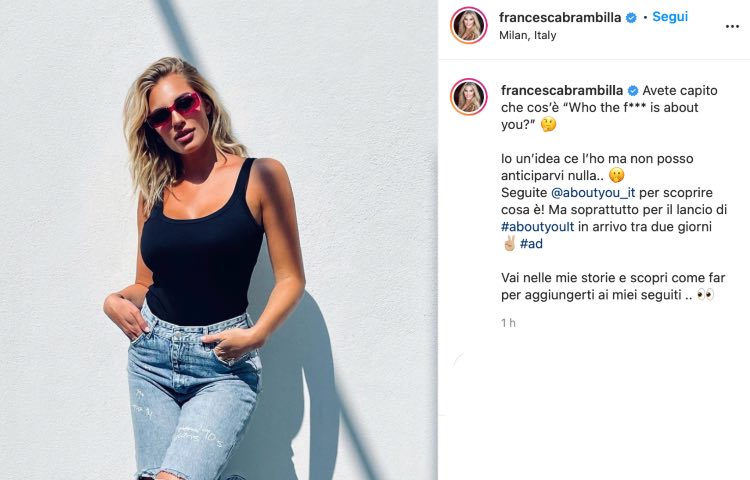Click the caption profile avatar
The image size is (750, 480).
coord(469,97)
